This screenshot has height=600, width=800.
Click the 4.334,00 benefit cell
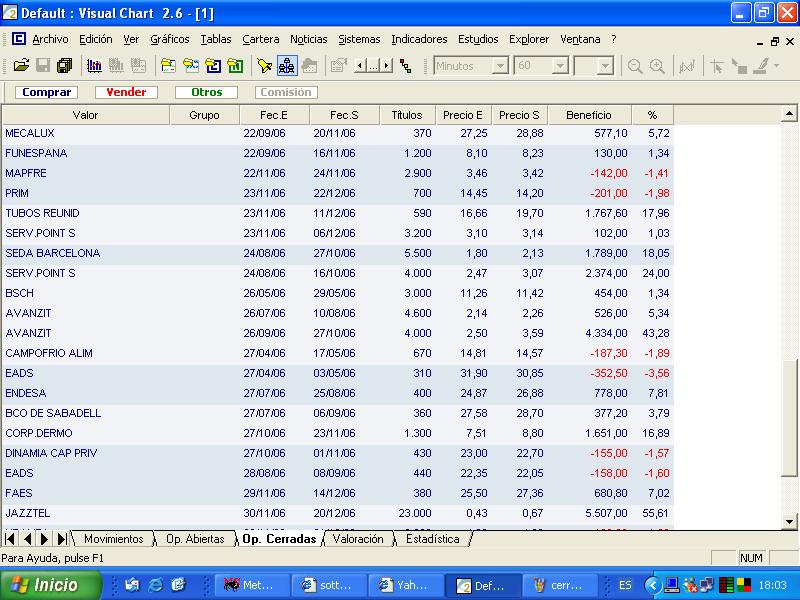606,333
